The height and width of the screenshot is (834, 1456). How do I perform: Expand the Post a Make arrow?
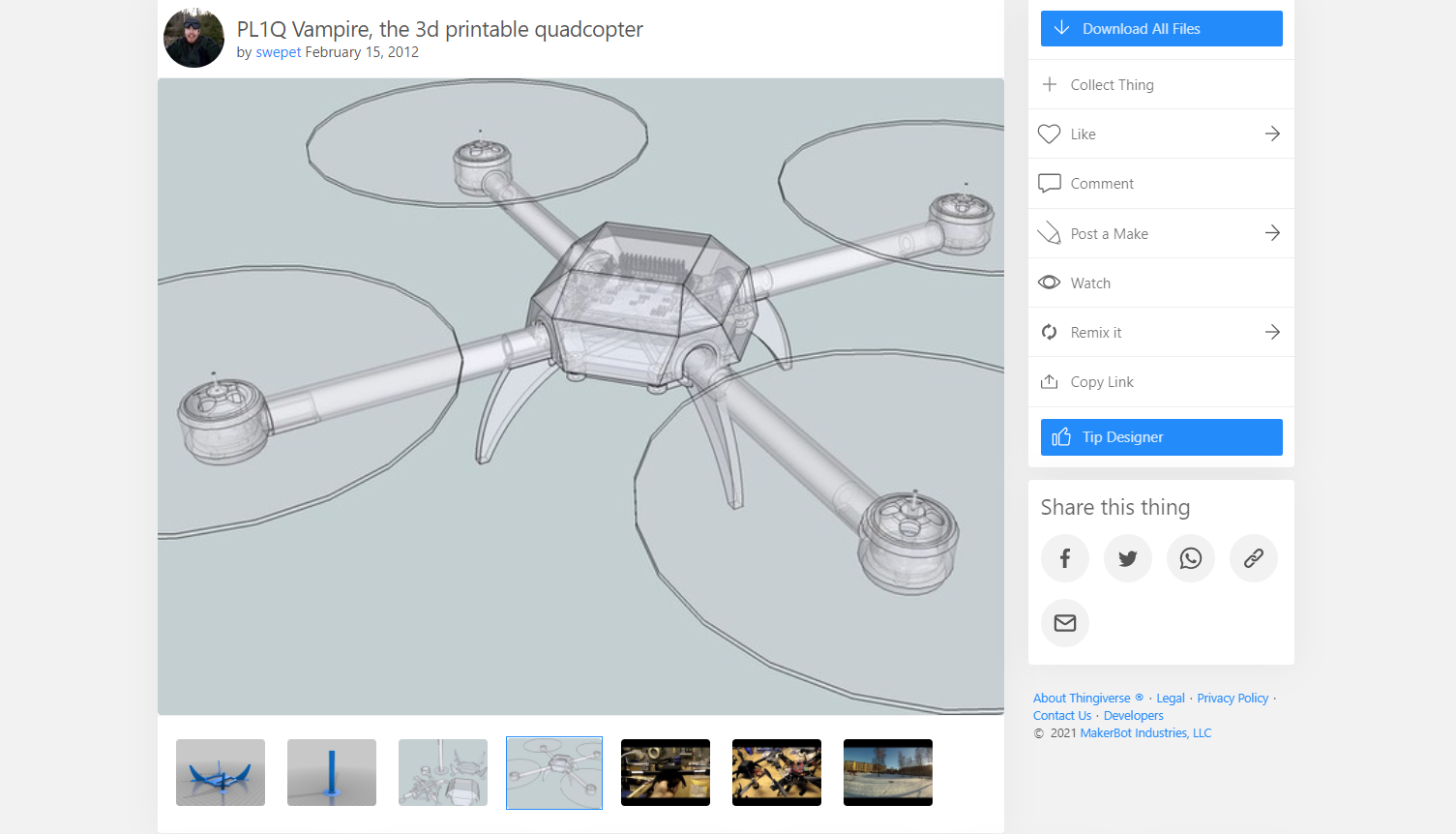click(x=1272, y=233)
